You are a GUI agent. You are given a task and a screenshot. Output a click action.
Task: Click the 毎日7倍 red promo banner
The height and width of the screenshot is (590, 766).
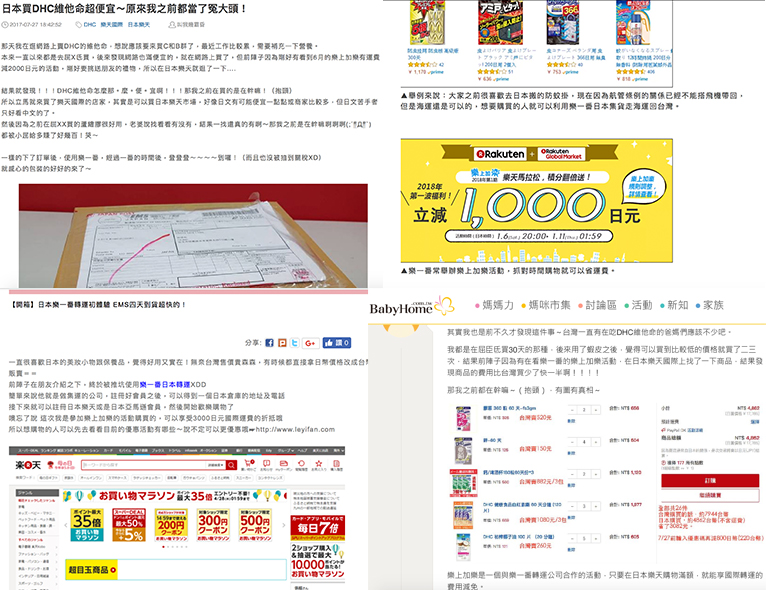tap(318, 527)
